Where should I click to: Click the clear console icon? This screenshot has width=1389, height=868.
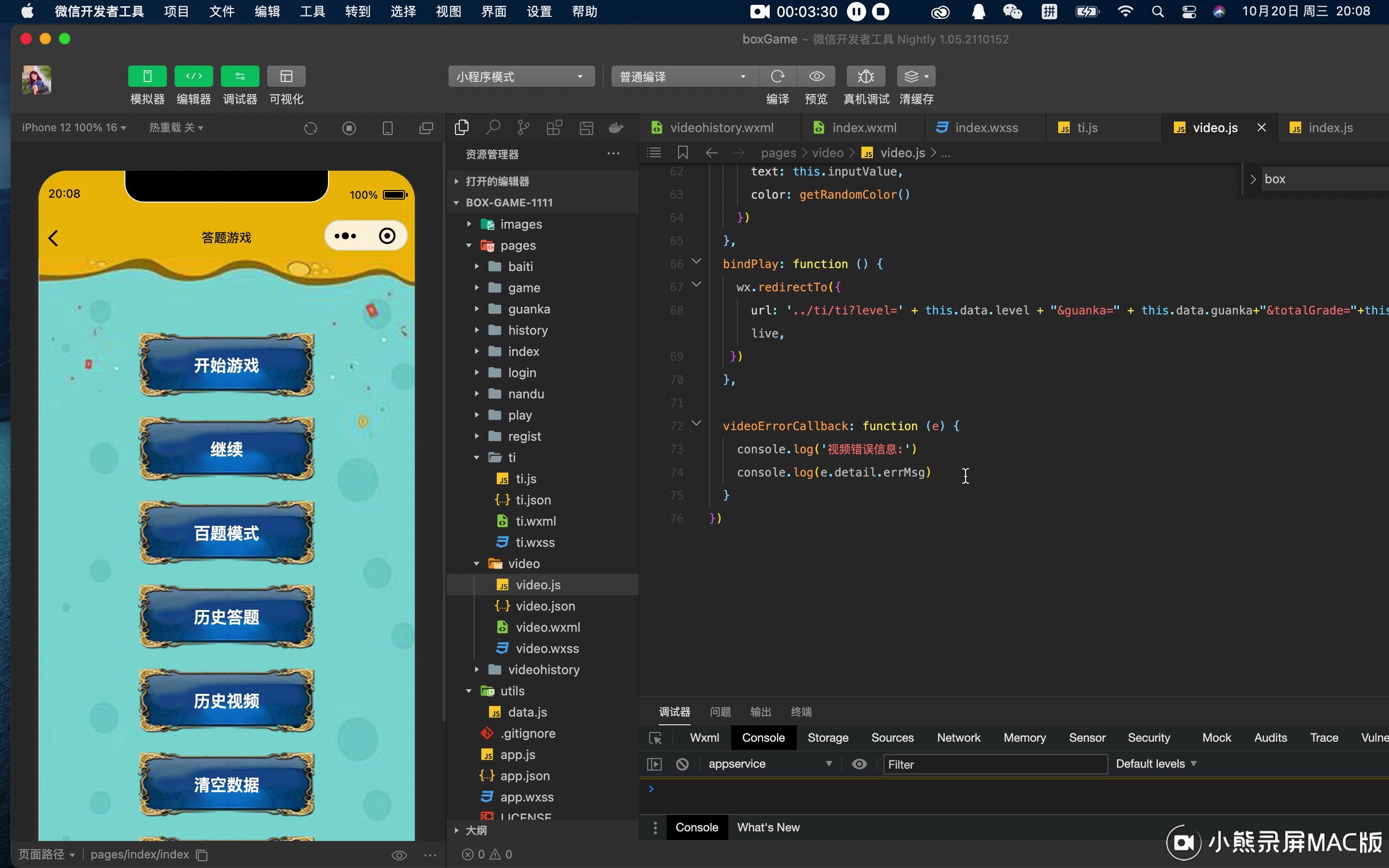click(682, 764)
